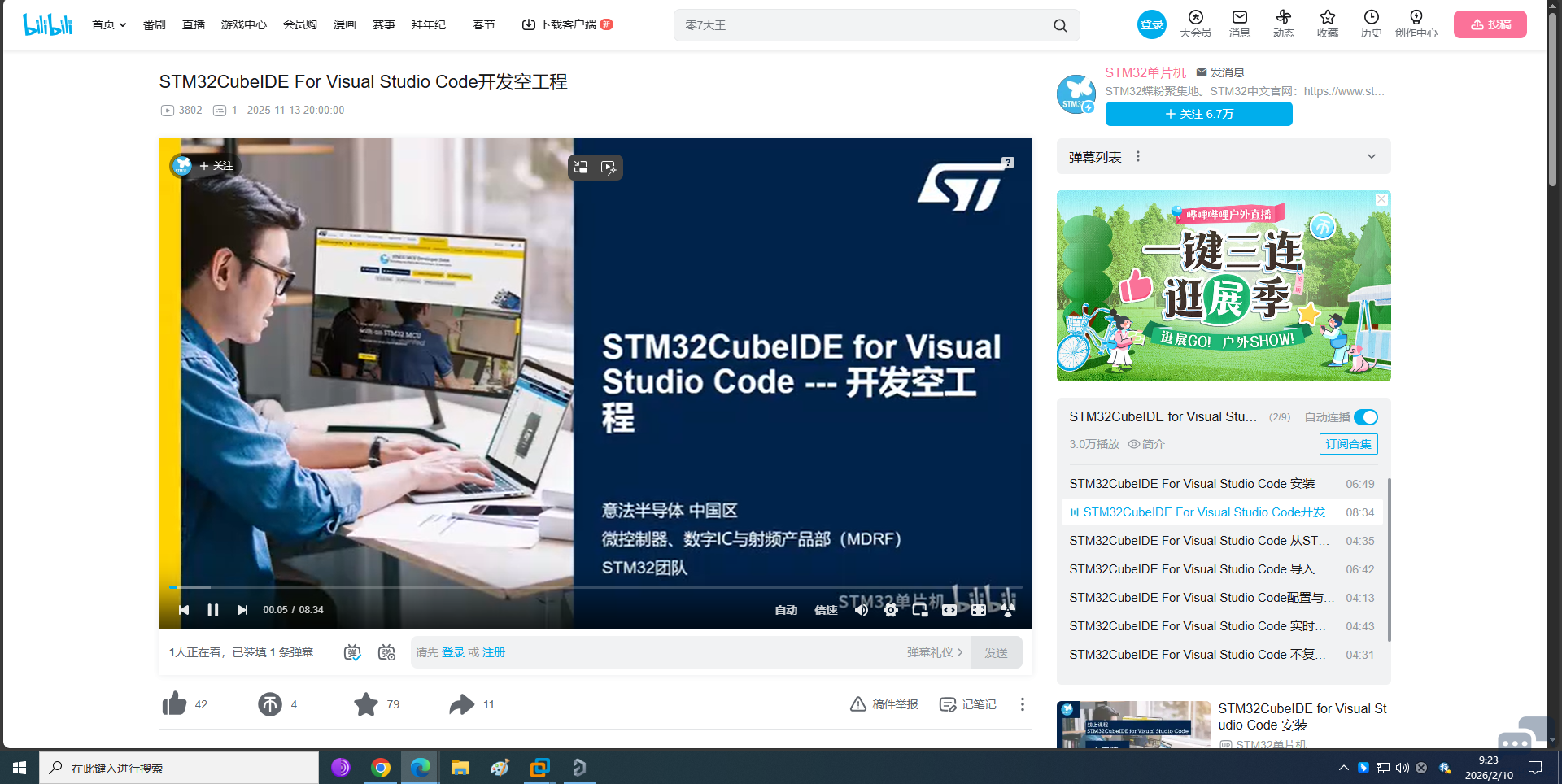Skip to the next video
Screen dimensions: 1562x784
pyautogui.click(x=242, y=610)
